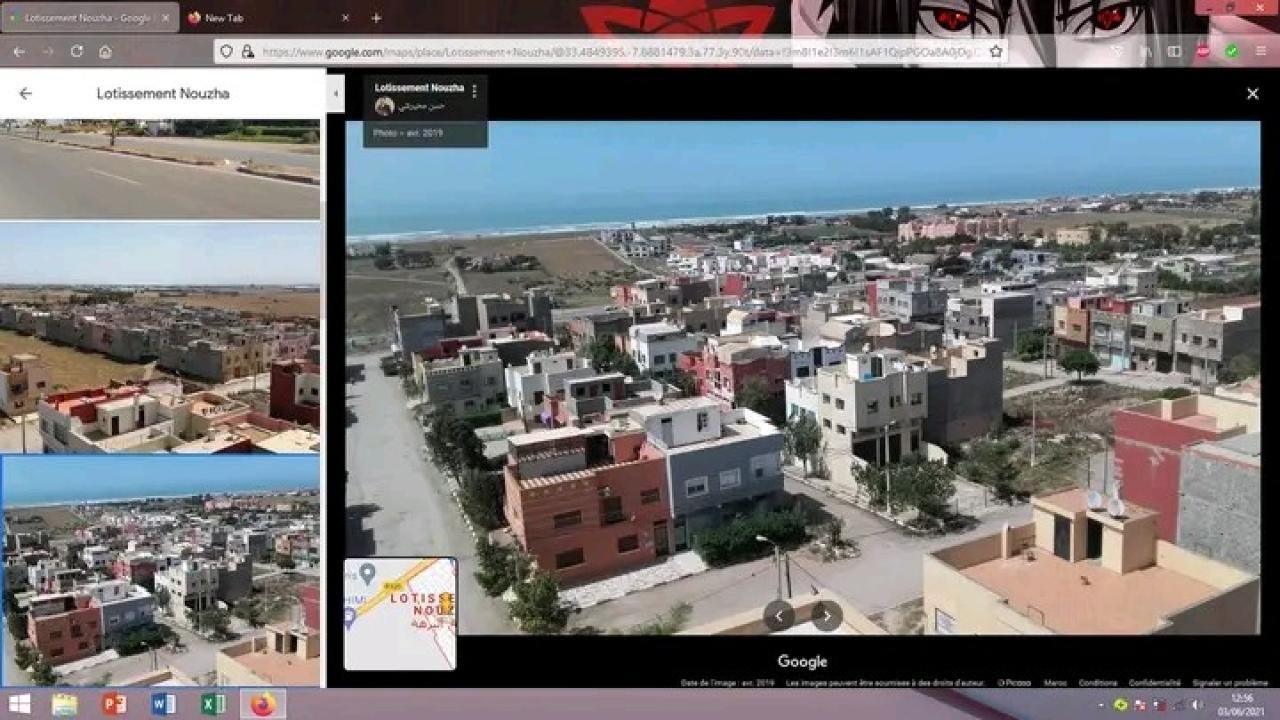Open the Firefox hamburger menu
The width and height of the screenshot is (1280, 720).
[1261, 51]
